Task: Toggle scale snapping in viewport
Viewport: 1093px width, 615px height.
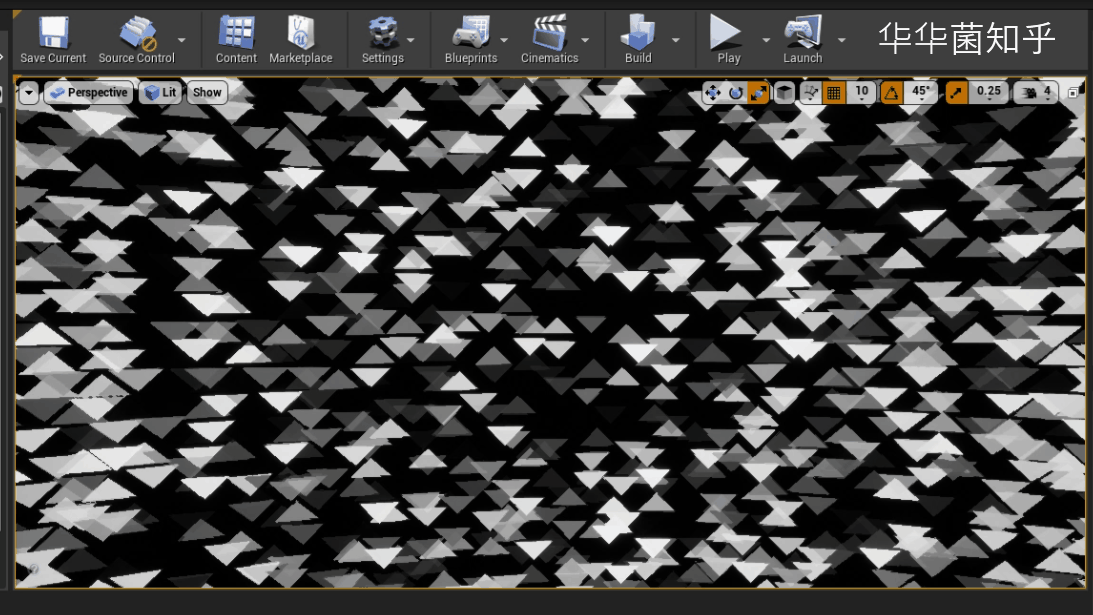Action: pyautogui.click(x=956, y=92)
